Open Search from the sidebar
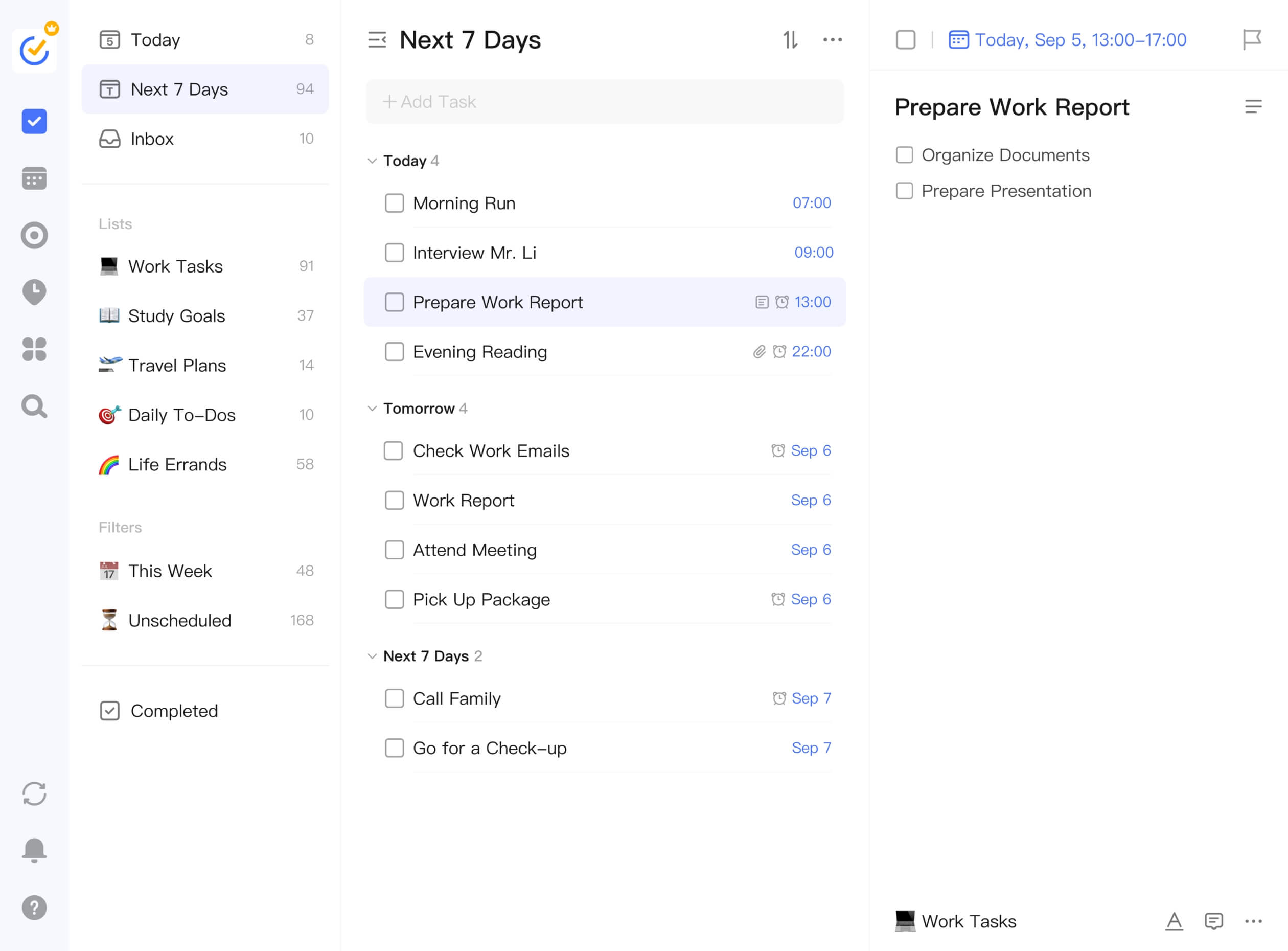 pos(34,406)
